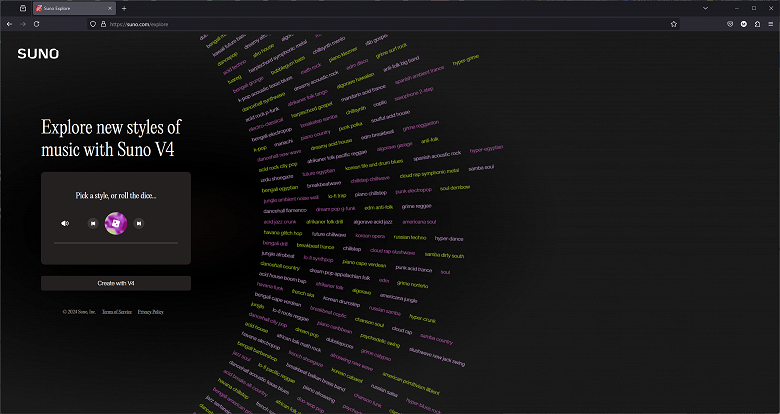780x414 pixels.
Task: Open the Privacy Policy link
Action: point(151,312)
